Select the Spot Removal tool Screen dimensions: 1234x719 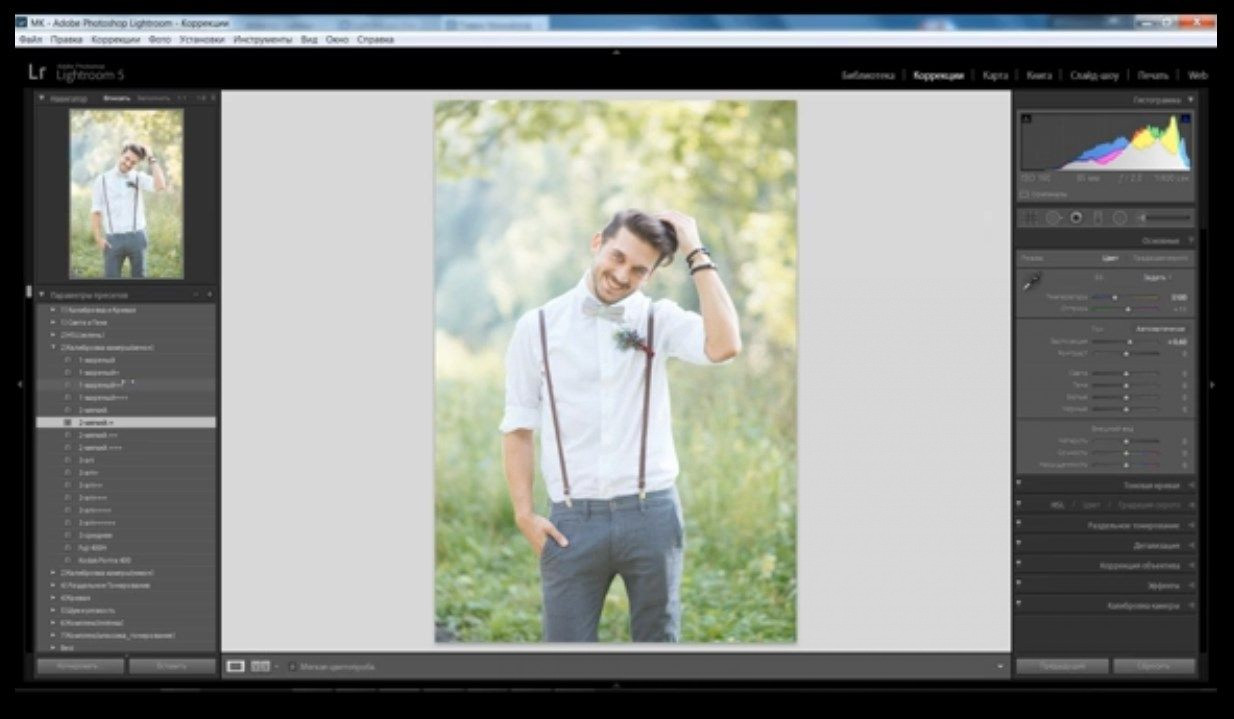coord(1053,217)
